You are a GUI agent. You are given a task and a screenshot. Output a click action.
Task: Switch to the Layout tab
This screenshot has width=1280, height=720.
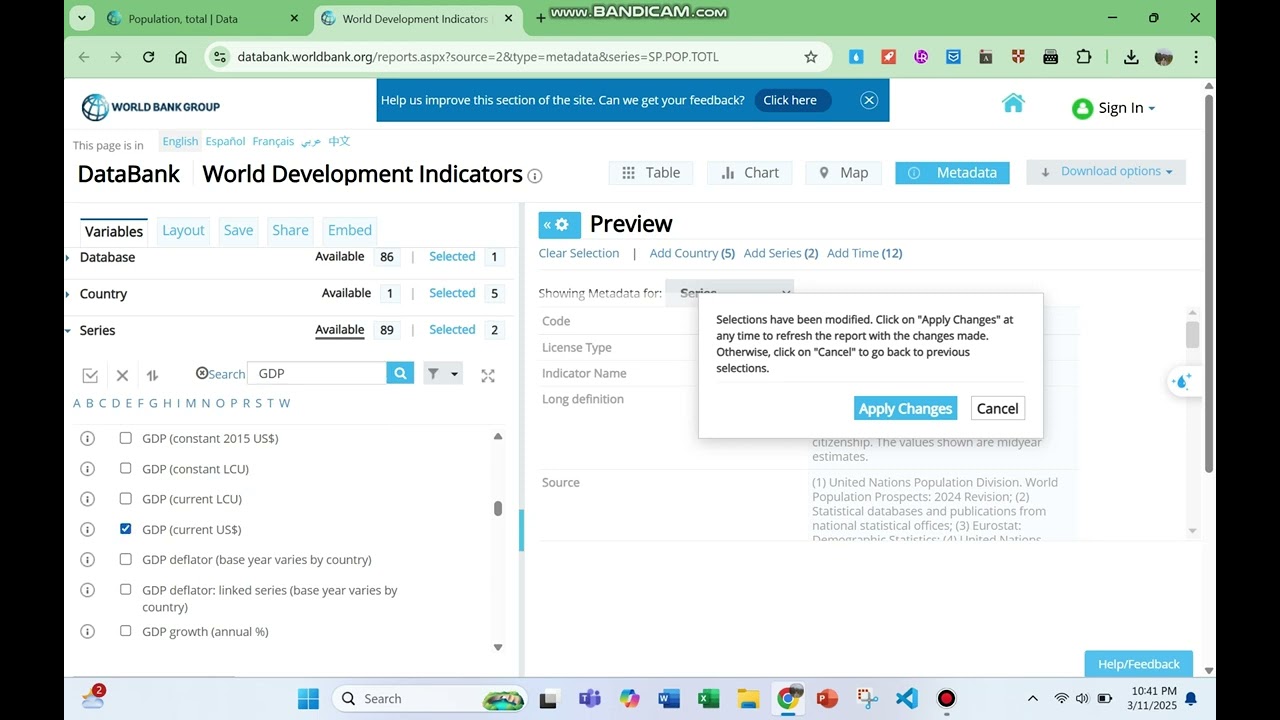[183, 230]
